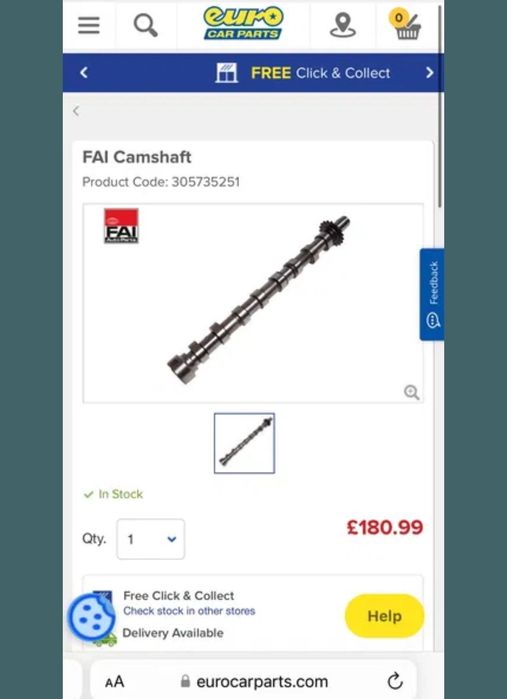
Task: Open Check stock in other stores link
Action: coord(189,611)
